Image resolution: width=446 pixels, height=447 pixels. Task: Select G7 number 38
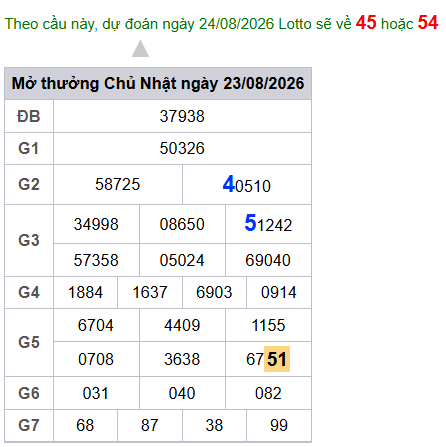[x=214, y=425]
